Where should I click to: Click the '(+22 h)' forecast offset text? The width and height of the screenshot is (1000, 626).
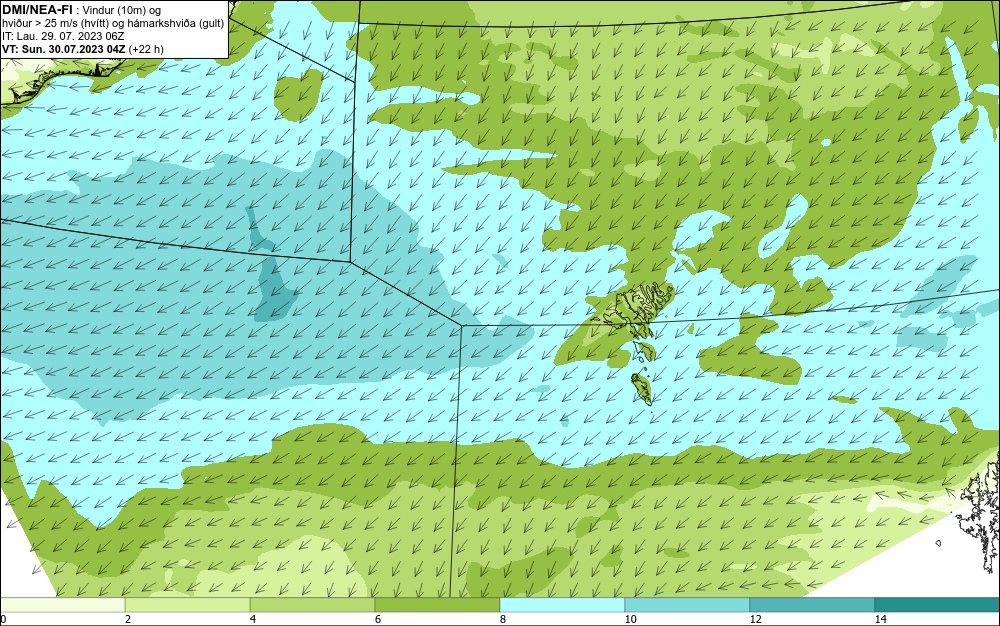[146, 49]
